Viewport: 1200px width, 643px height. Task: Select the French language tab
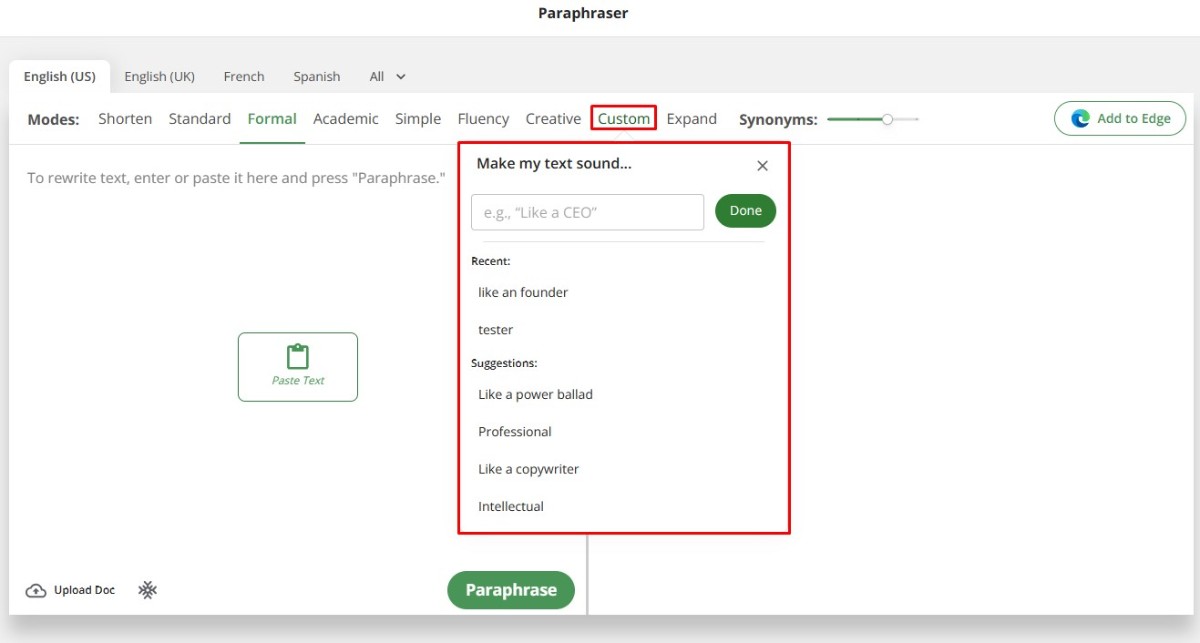244,76
